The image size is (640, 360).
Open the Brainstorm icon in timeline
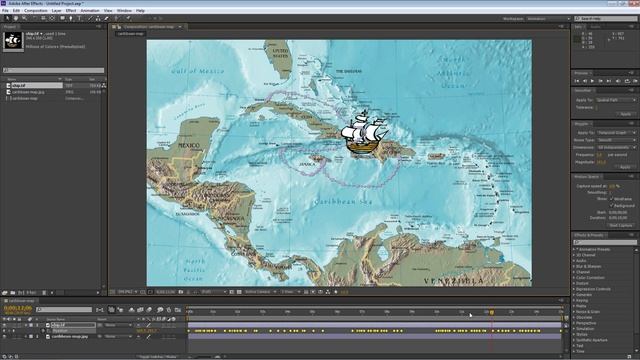click(160, 310)
